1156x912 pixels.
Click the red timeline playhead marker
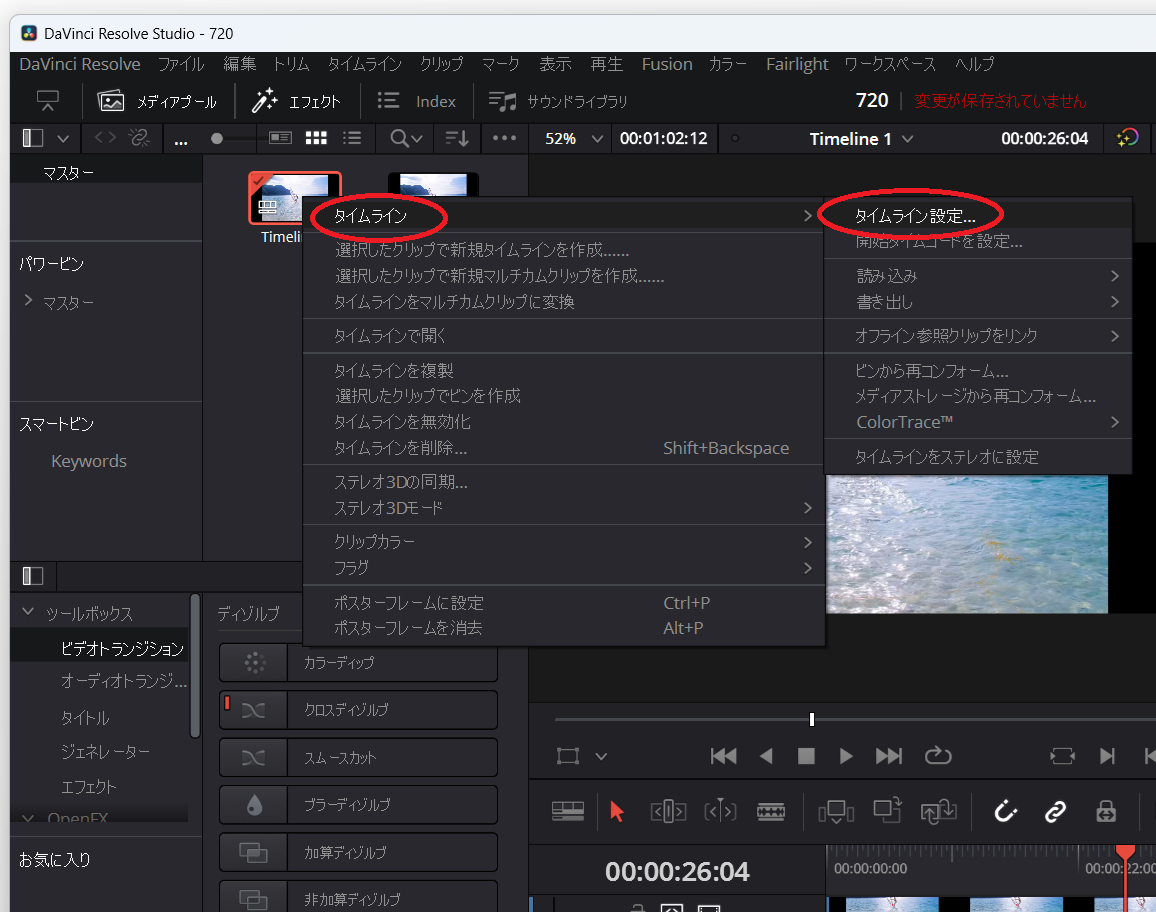(1125, 852)
